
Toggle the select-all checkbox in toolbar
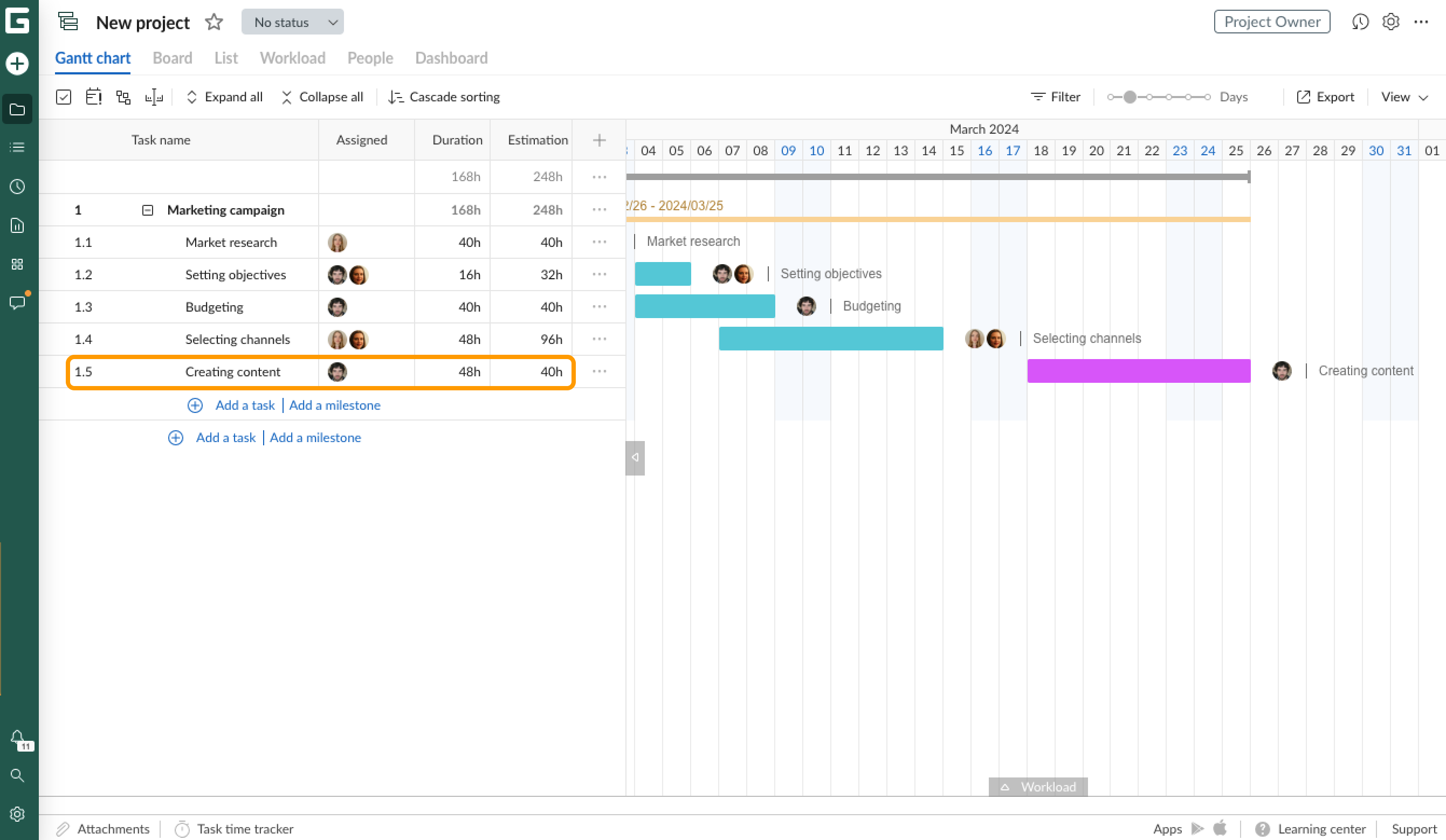pos(64,97)
